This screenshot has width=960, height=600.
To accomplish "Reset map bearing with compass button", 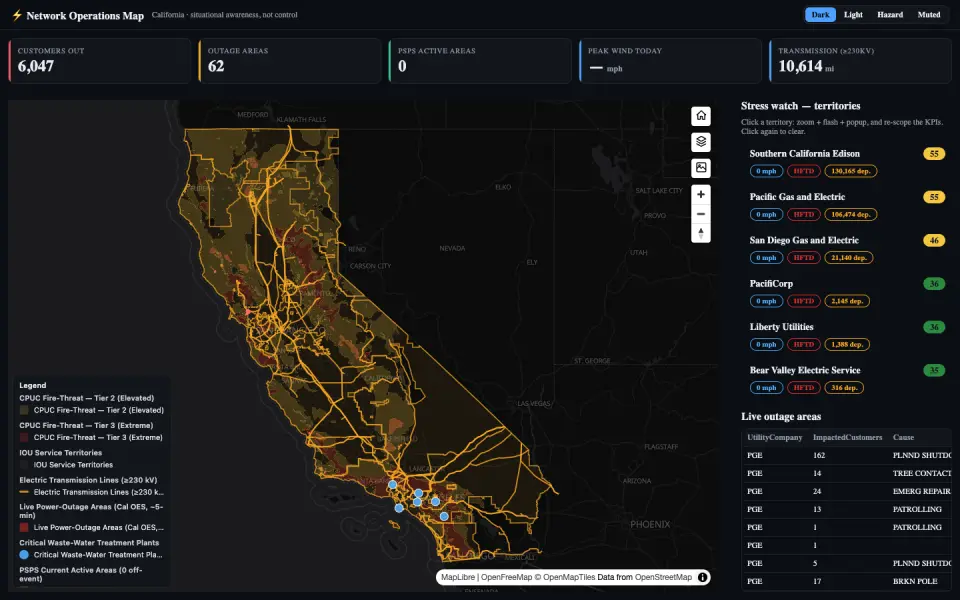I will (x=701, y=233).
